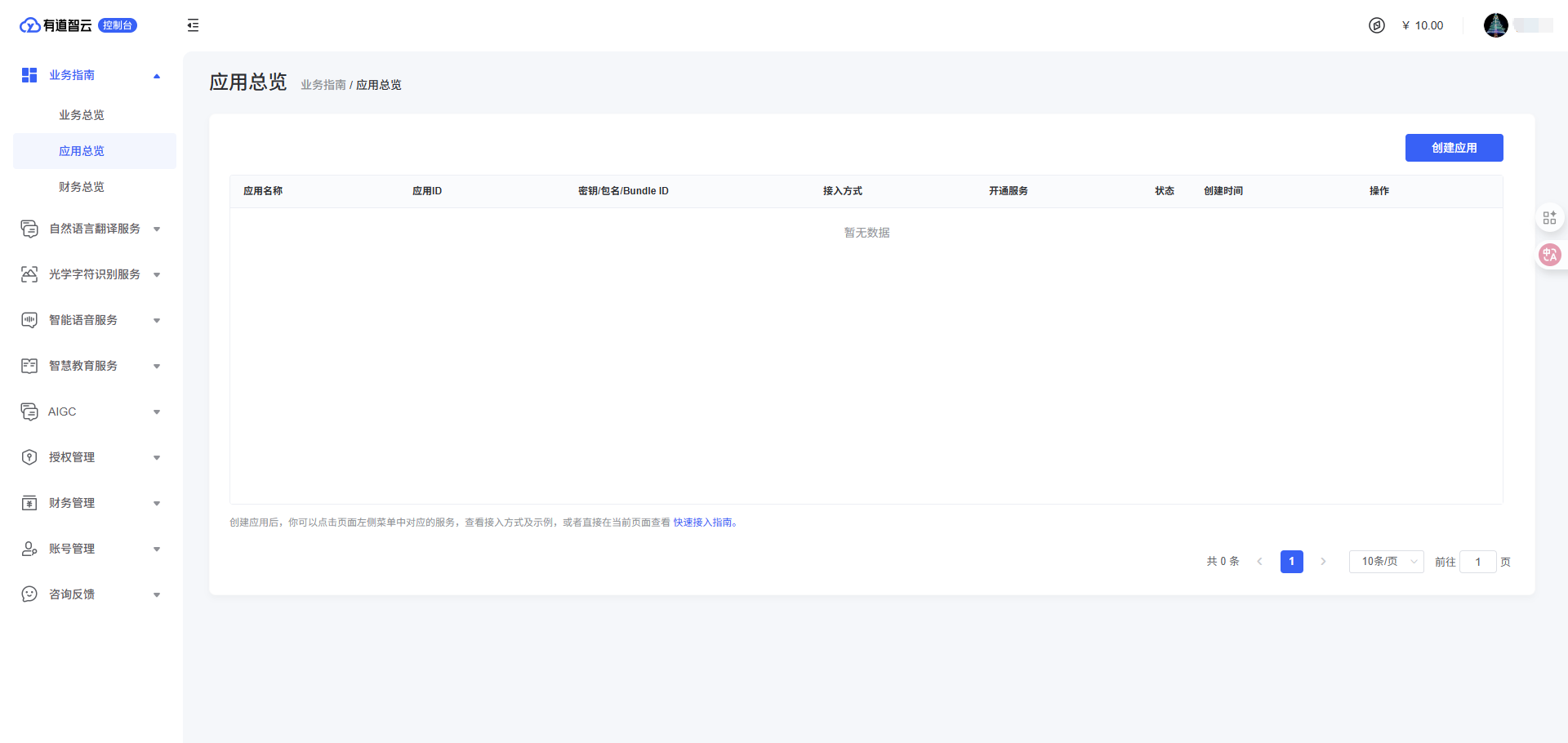Expand the 自然语言翻译服务 submenu arrow

click(x=157, y=229)
